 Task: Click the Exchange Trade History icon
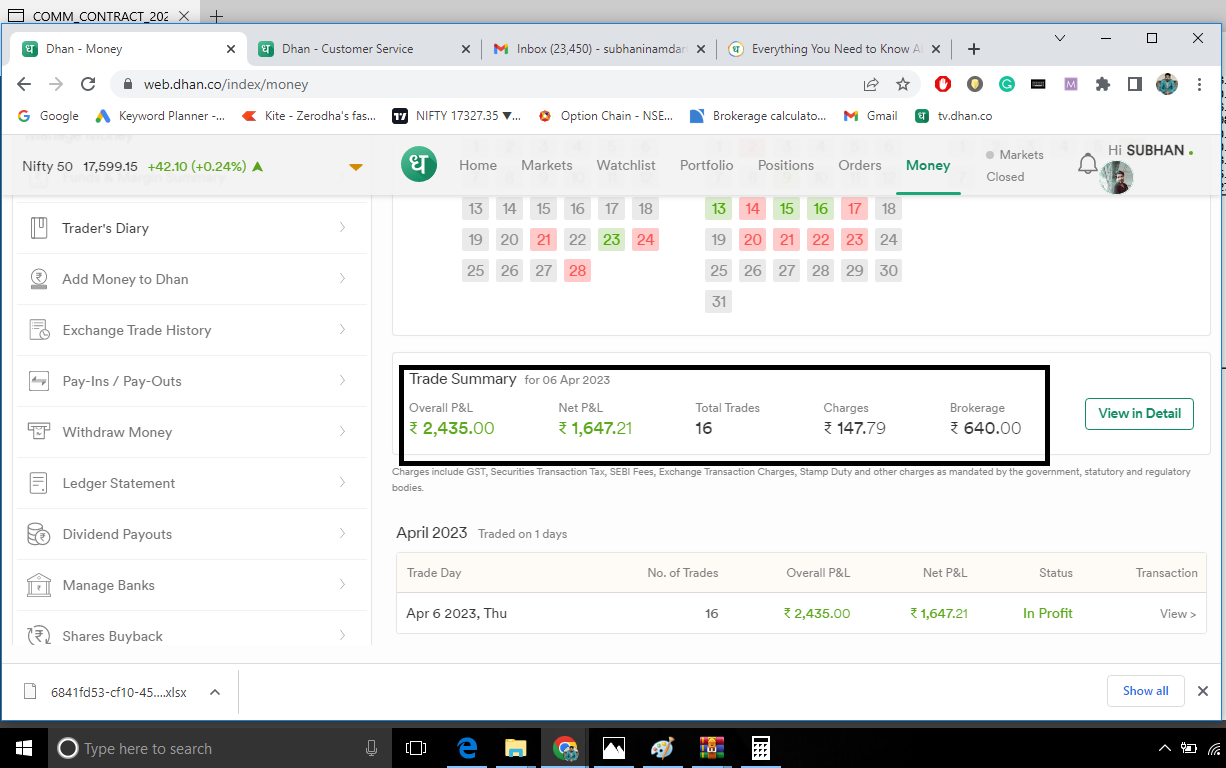[x=39, y=330]
